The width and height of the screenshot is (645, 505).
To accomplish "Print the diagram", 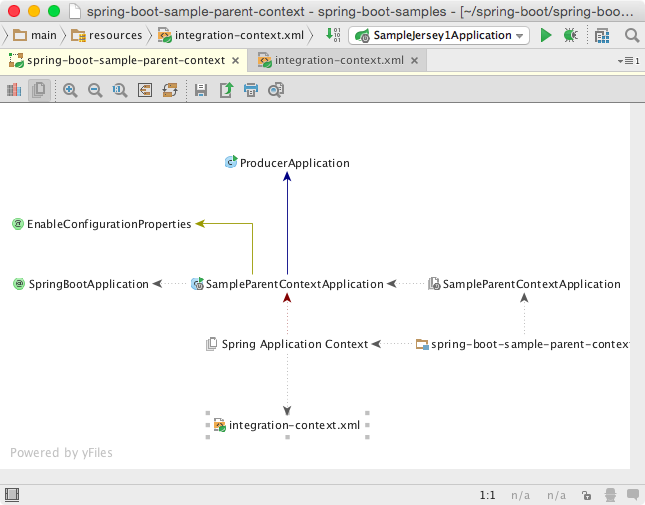I will pyautogui.click(x=251, y=90).
